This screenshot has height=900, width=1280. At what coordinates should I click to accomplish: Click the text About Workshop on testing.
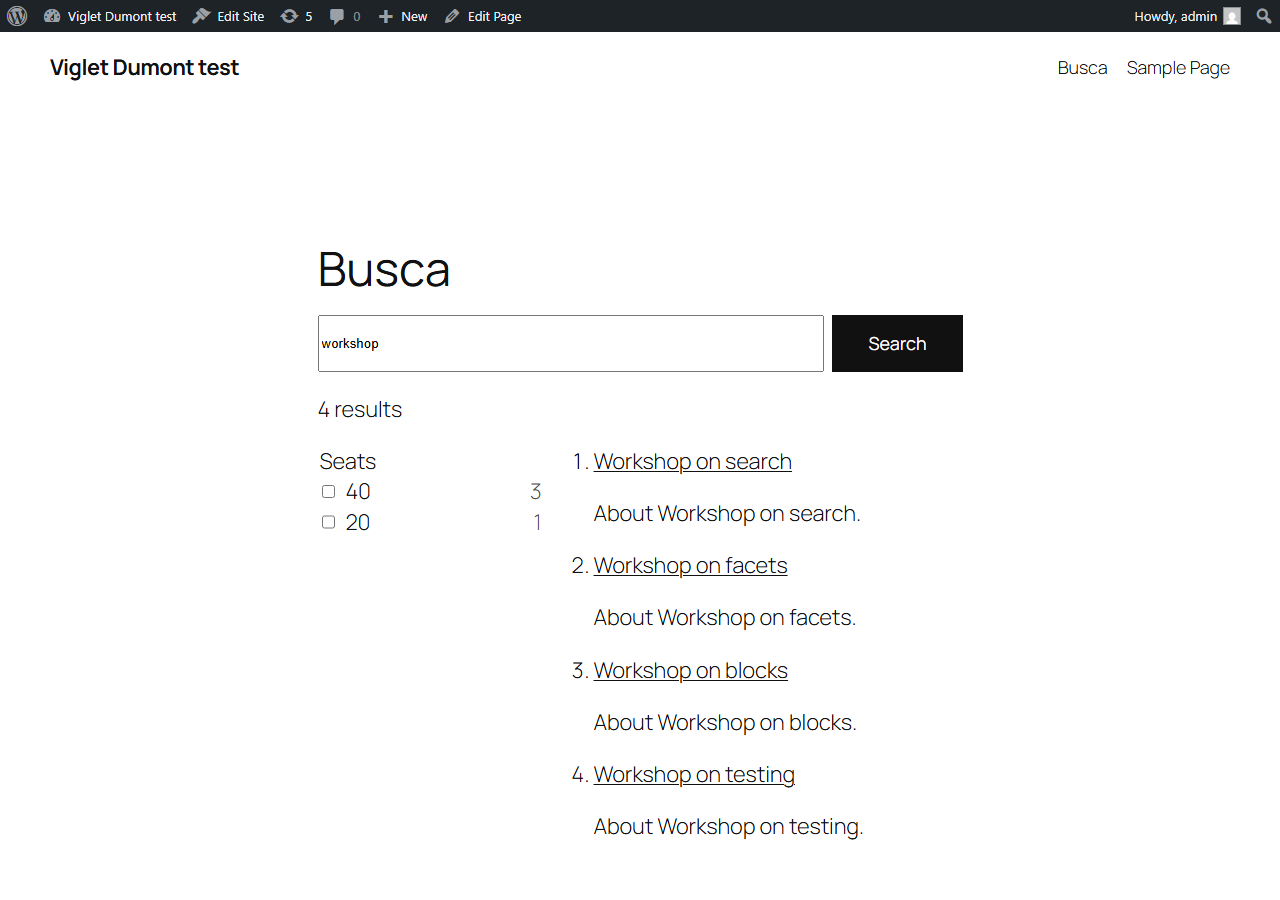click(x=728, y=827)
